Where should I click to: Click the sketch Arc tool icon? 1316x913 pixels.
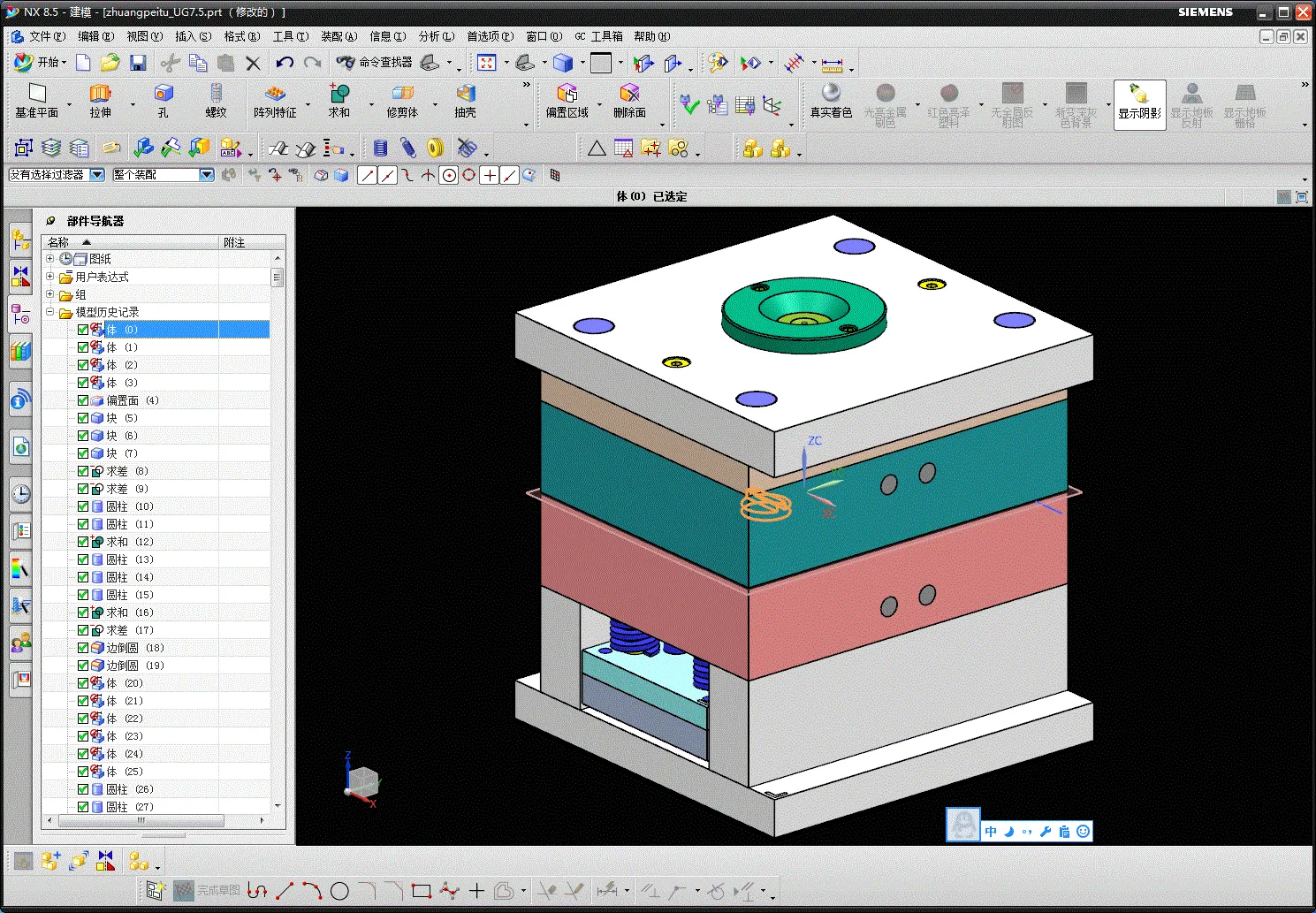coord(312,891)
